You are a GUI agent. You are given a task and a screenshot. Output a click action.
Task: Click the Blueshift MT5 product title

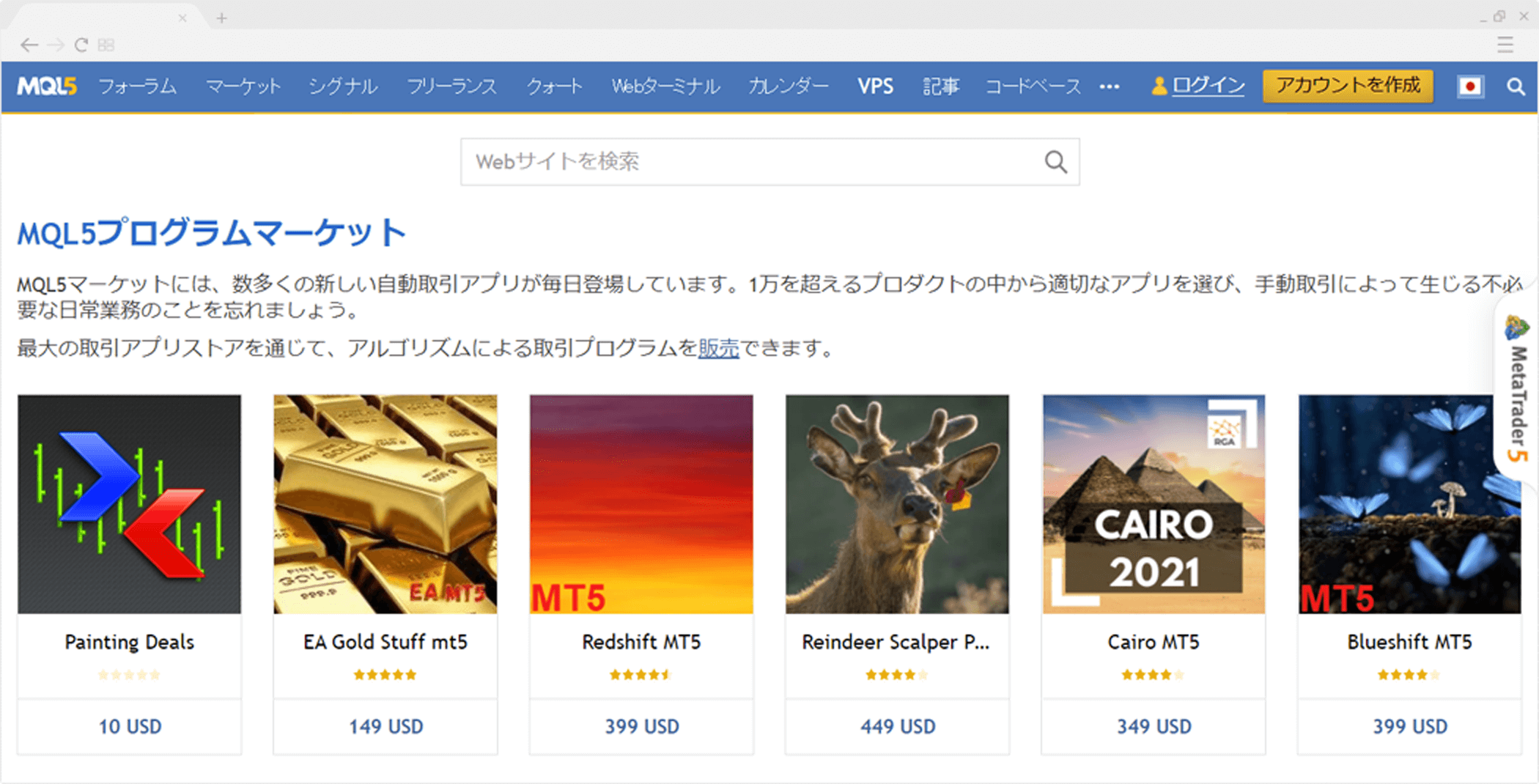(1409, 643)
